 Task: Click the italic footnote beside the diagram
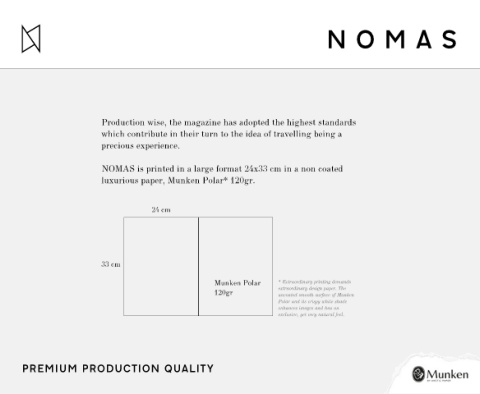click(x=316, y=298)
